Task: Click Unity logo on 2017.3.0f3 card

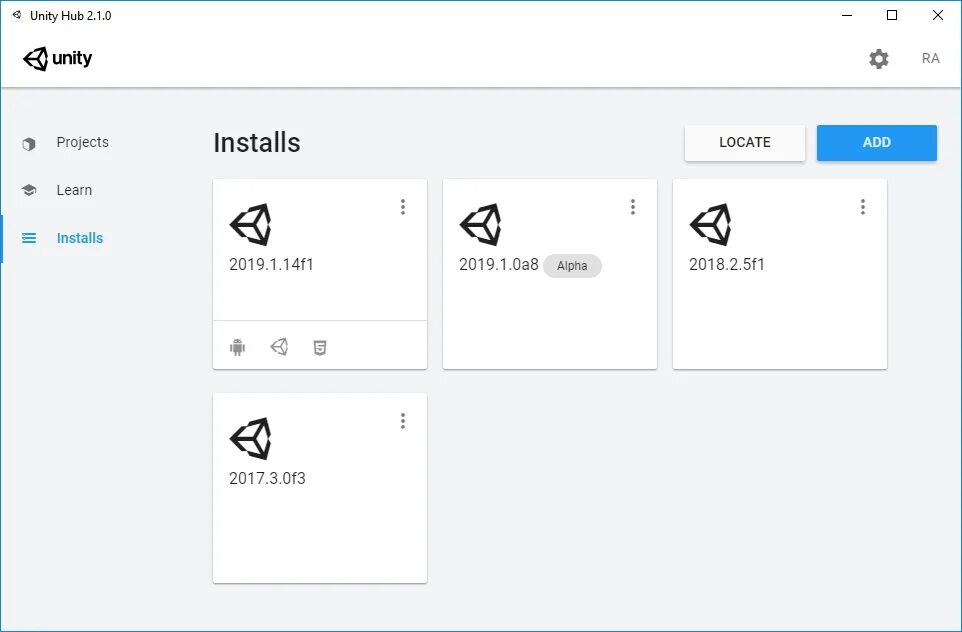Action: (250, 439)
